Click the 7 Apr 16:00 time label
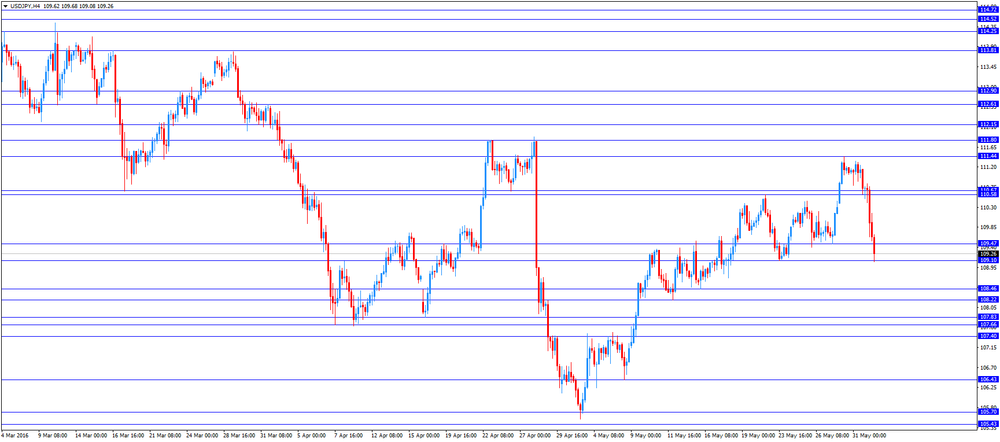 click(348, 436)
